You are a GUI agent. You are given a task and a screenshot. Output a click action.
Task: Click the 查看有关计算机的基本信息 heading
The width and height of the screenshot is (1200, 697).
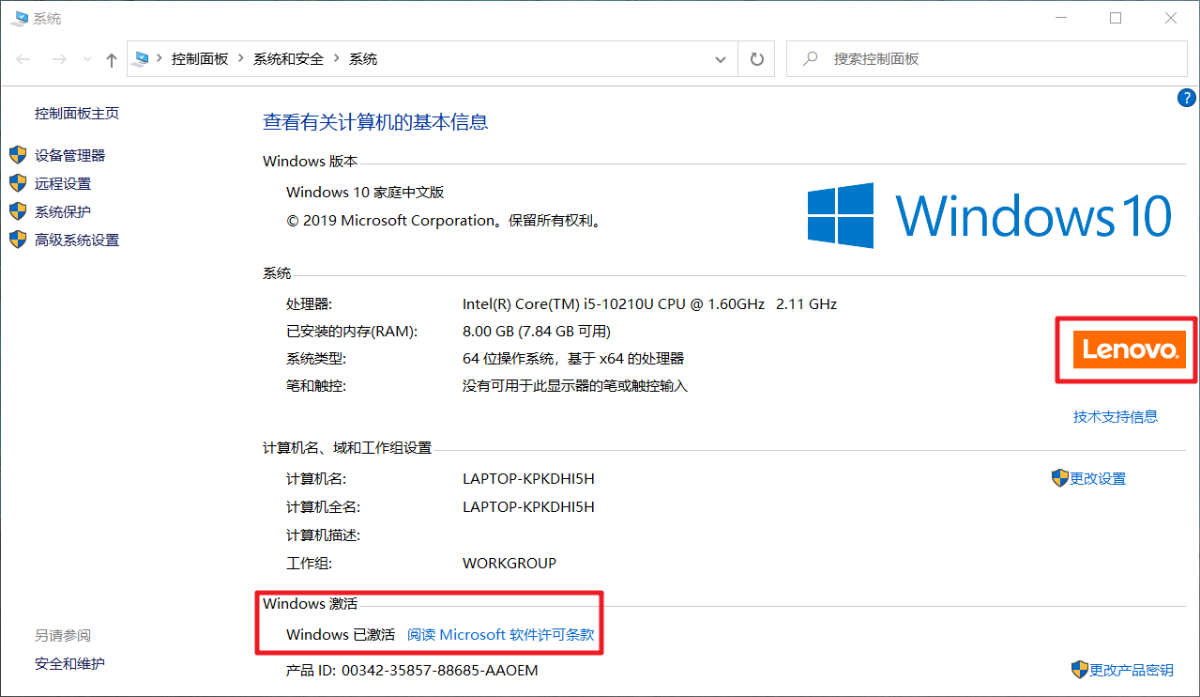(375, 122)
